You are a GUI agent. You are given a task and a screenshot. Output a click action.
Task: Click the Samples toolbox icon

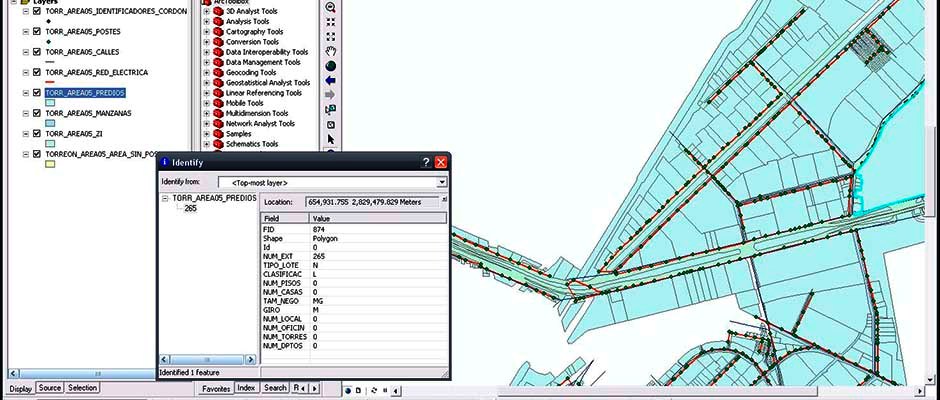pyautogui.click(x=218, y=133)
